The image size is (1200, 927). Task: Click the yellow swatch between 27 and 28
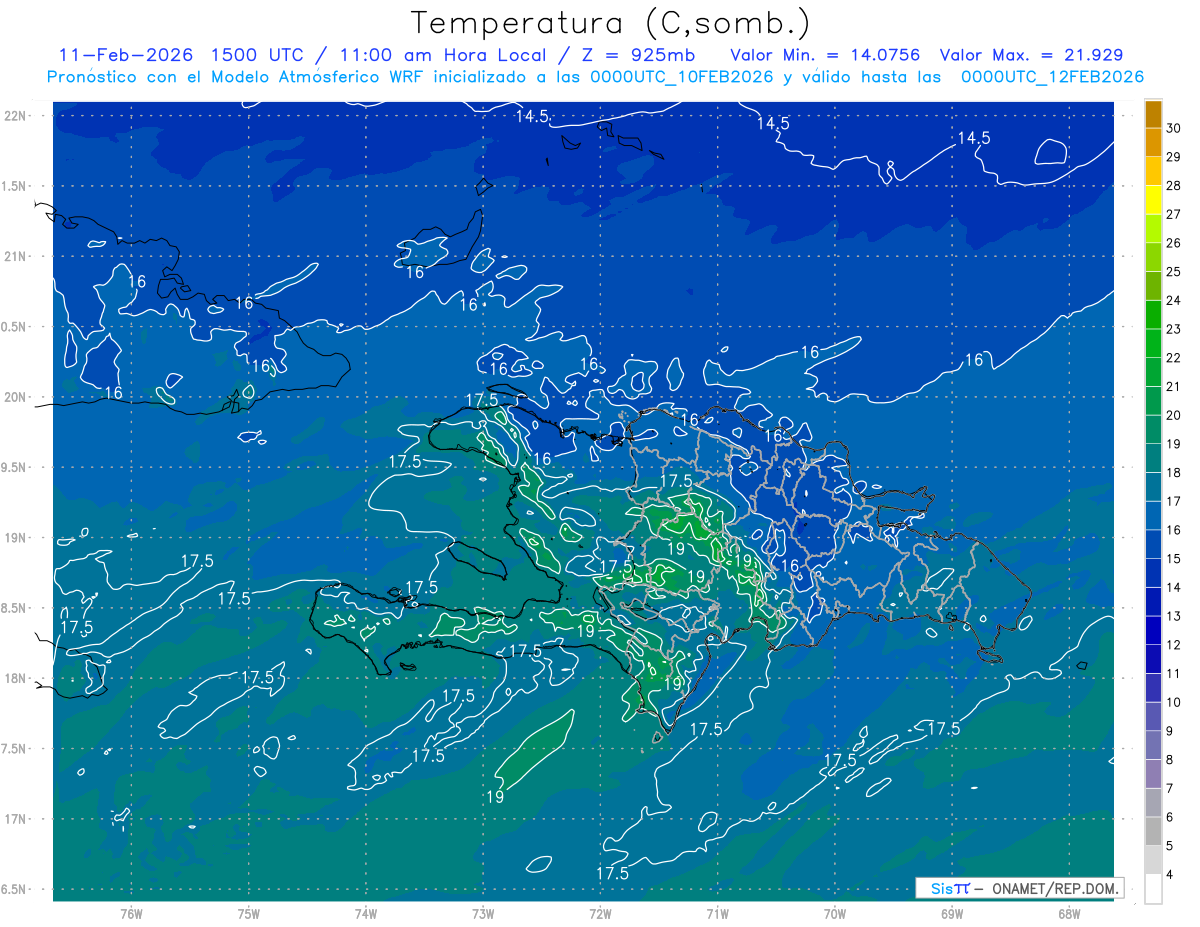pos(1153,199)
